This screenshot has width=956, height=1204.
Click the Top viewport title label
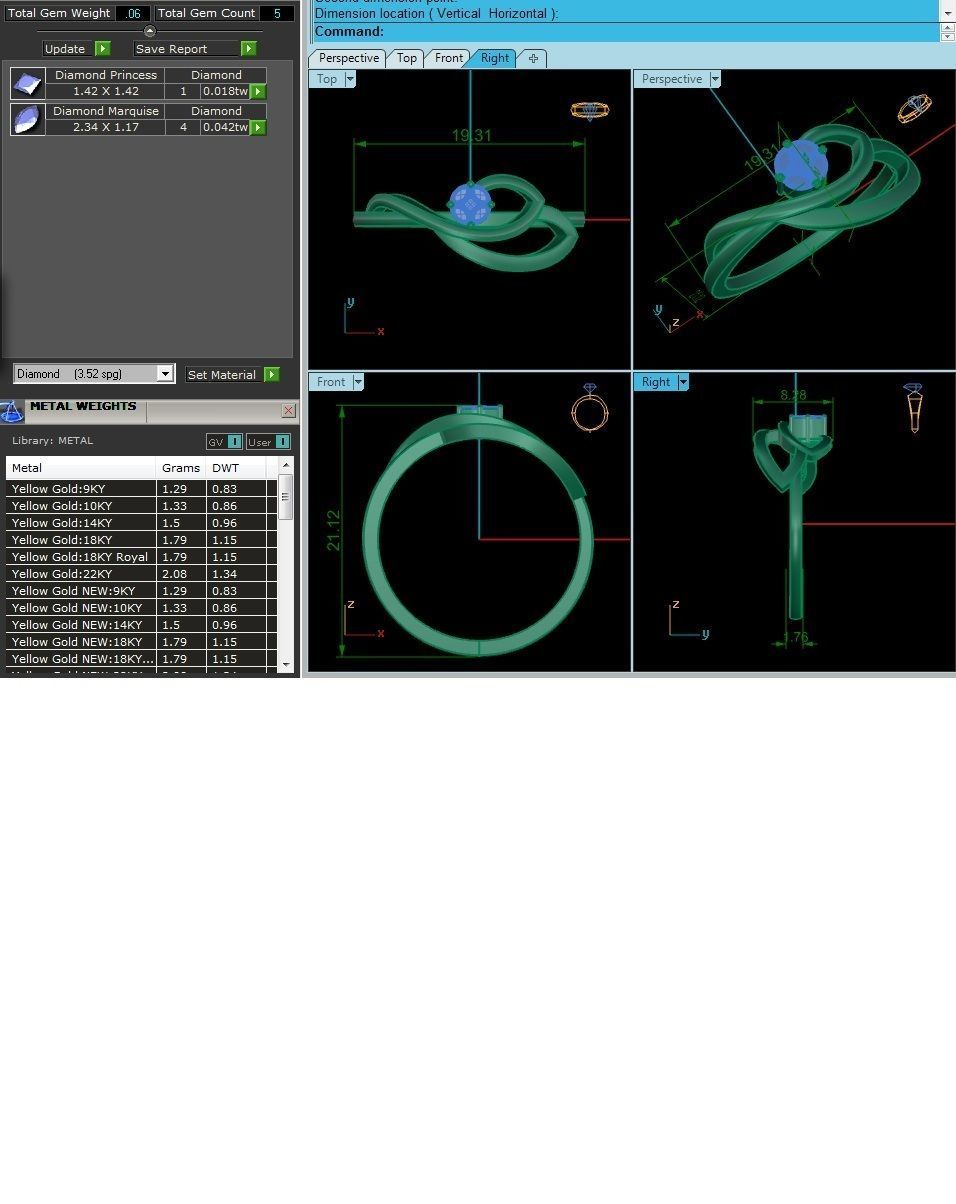[x=327, y=79]
